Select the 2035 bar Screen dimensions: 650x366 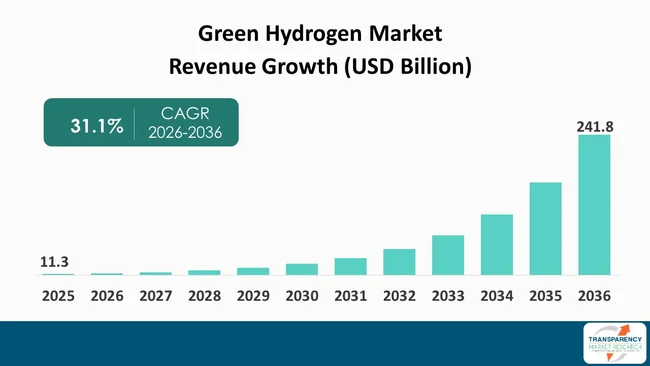(546, 228)
